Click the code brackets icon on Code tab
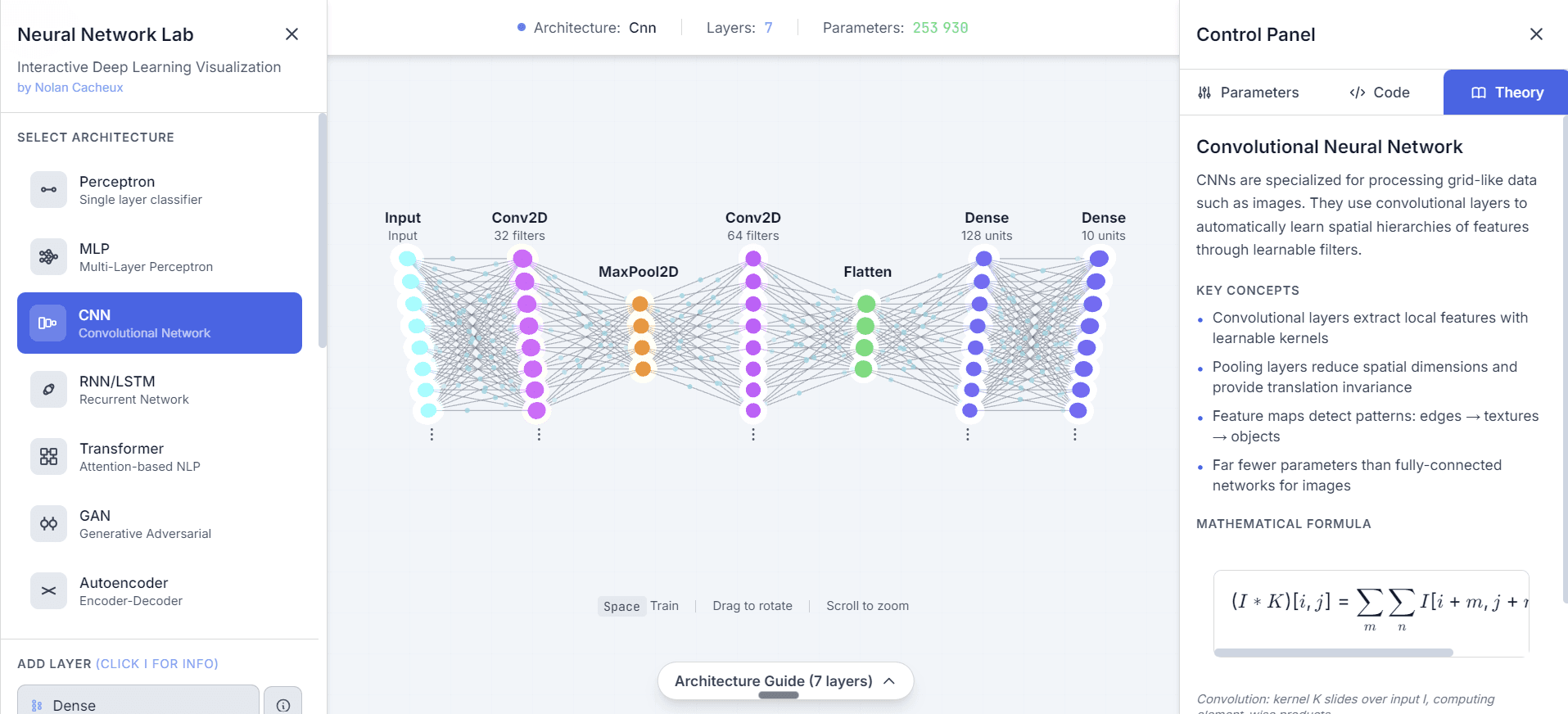Image resolution: width=1568 pixels, height=714 pixels. click(x=1357, y=93)
